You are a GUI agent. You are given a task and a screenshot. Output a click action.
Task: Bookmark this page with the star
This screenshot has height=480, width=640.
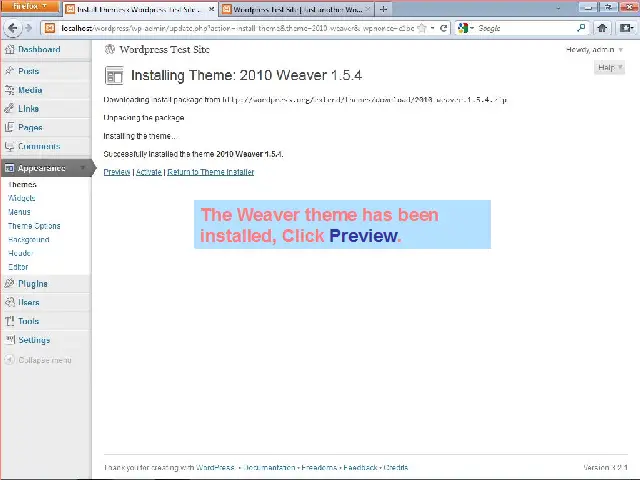(x=422, y=28)
